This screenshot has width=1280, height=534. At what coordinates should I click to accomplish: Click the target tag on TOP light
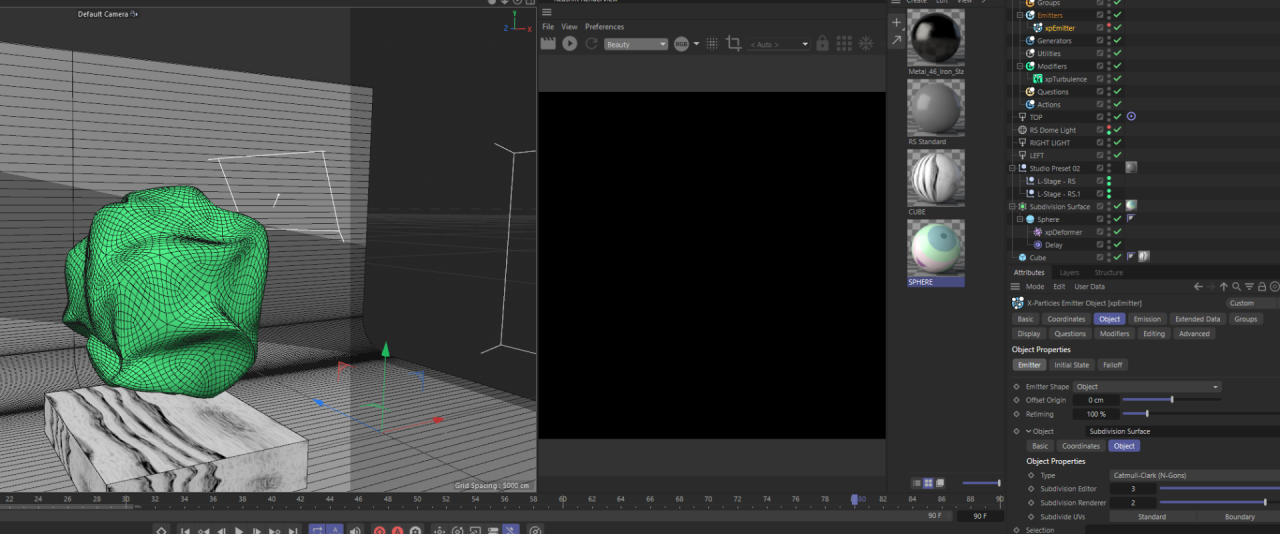tap(1131, 117)
